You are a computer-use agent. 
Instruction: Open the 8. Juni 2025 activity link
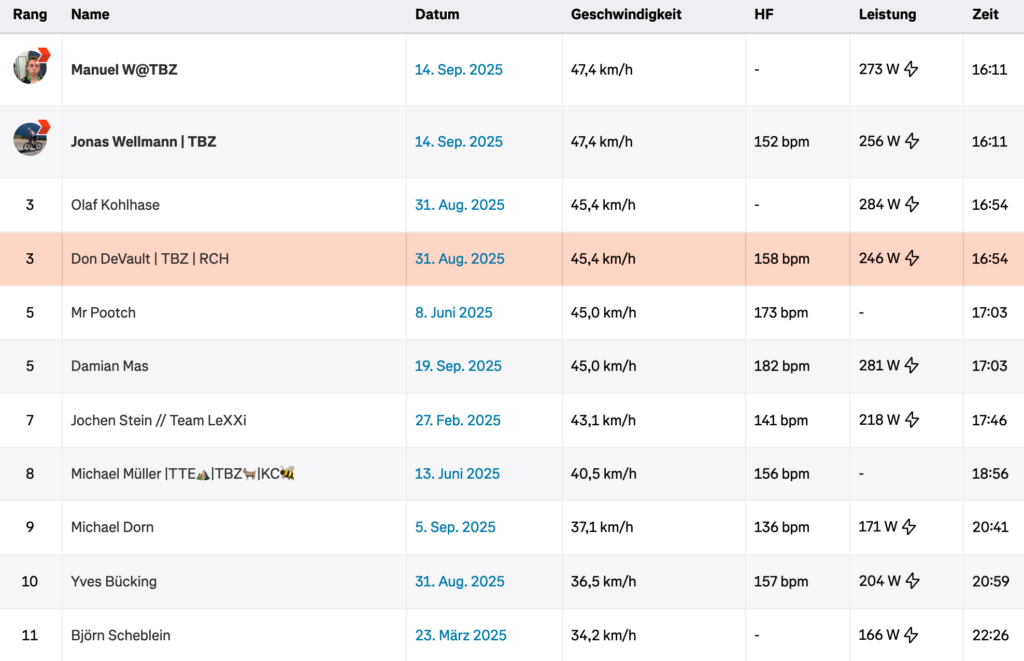(x=453, y=313)
